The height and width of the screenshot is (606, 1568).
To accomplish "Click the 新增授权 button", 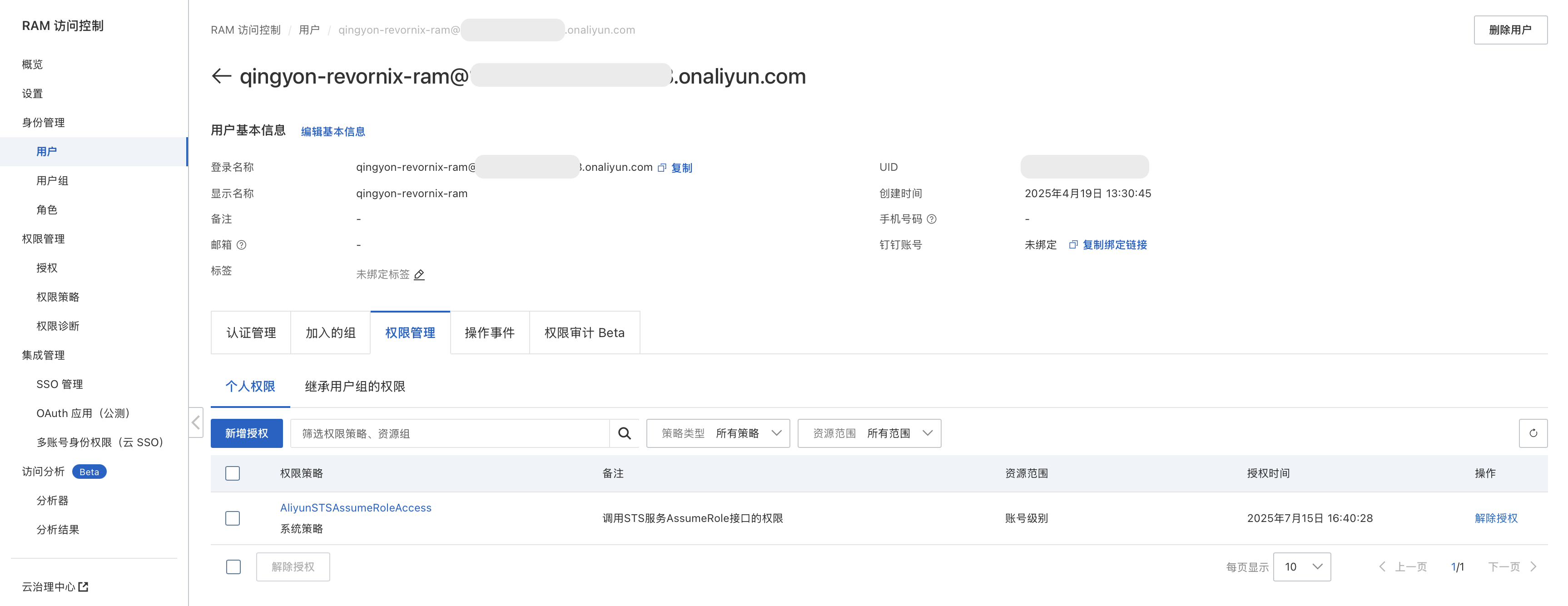I will click(x=247, y=433).
